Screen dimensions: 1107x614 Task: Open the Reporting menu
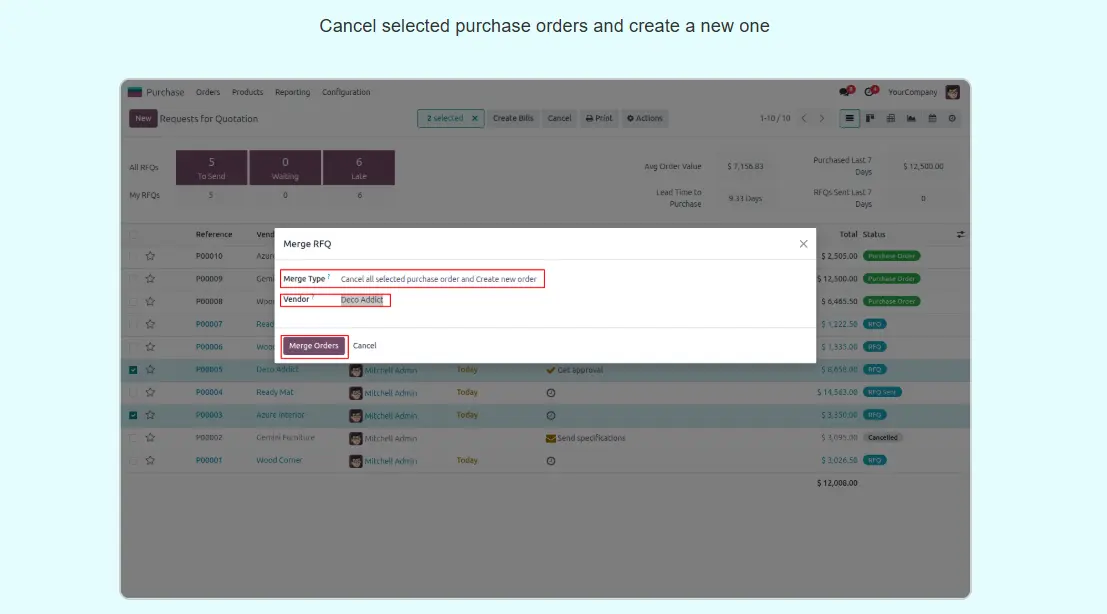292,92
